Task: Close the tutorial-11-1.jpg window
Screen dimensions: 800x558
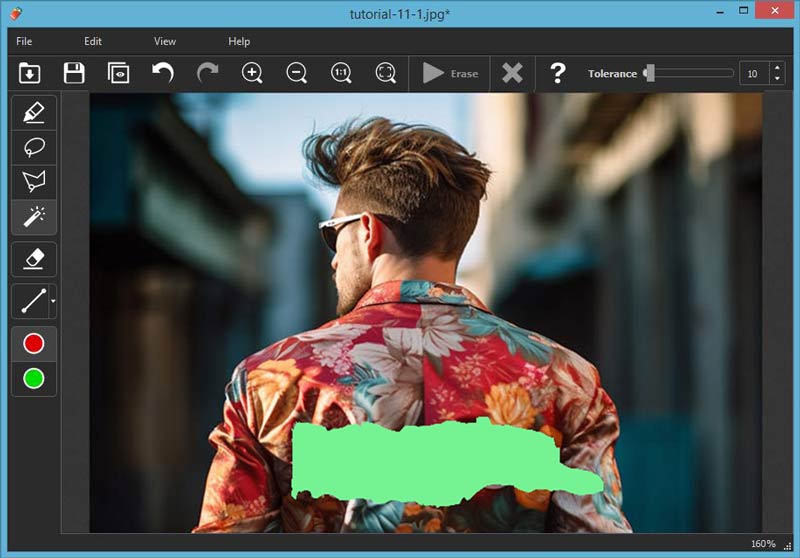Action: click(x=774, y=11)
